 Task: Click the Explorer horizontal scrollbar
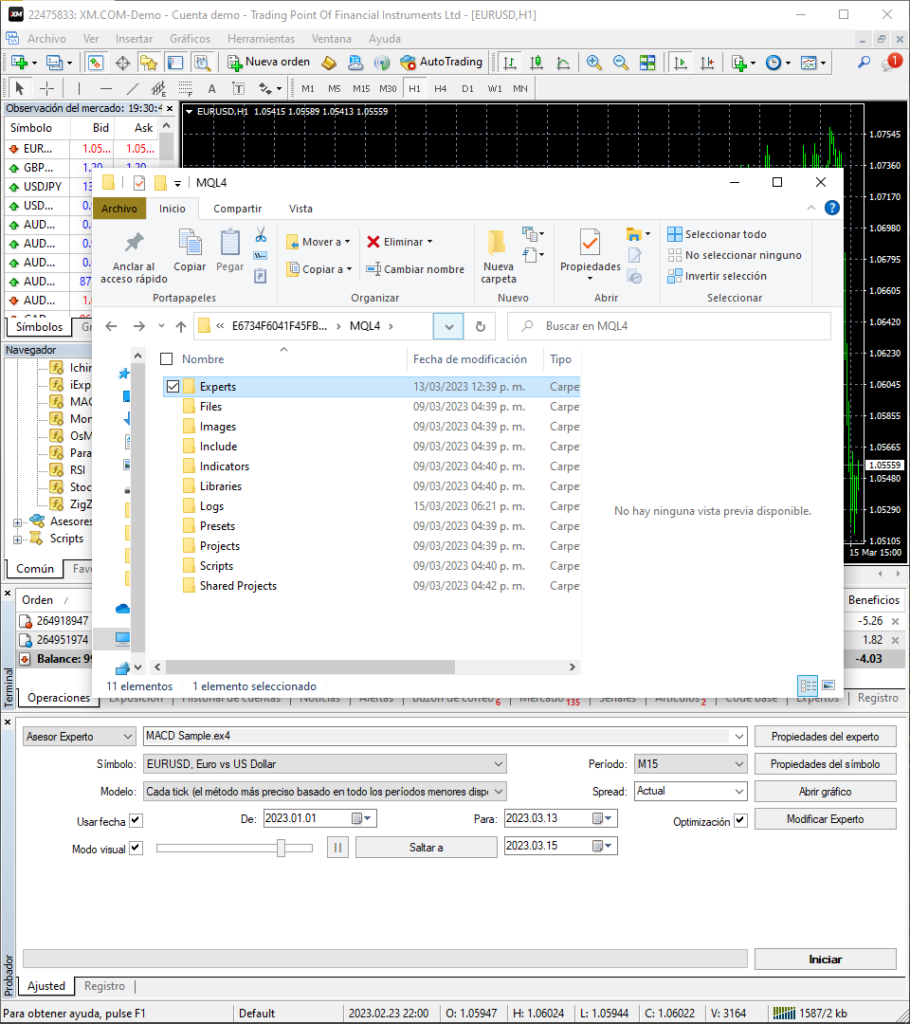click(x=310, y=667)
